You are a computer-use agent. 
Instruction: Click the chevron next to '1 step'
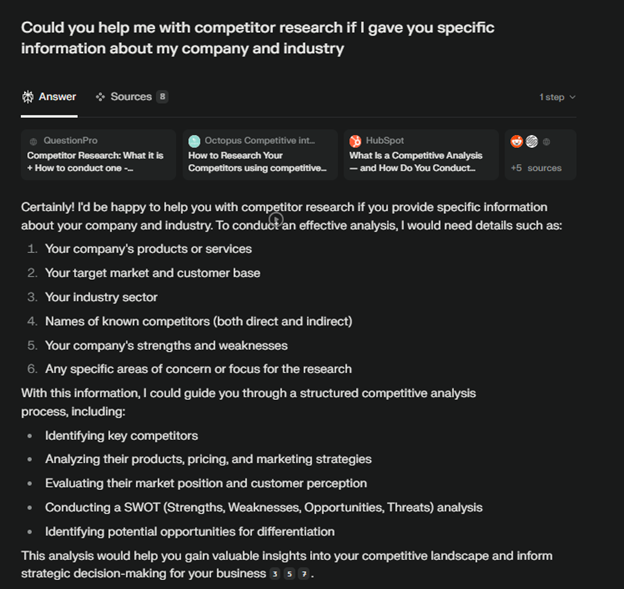573,97
